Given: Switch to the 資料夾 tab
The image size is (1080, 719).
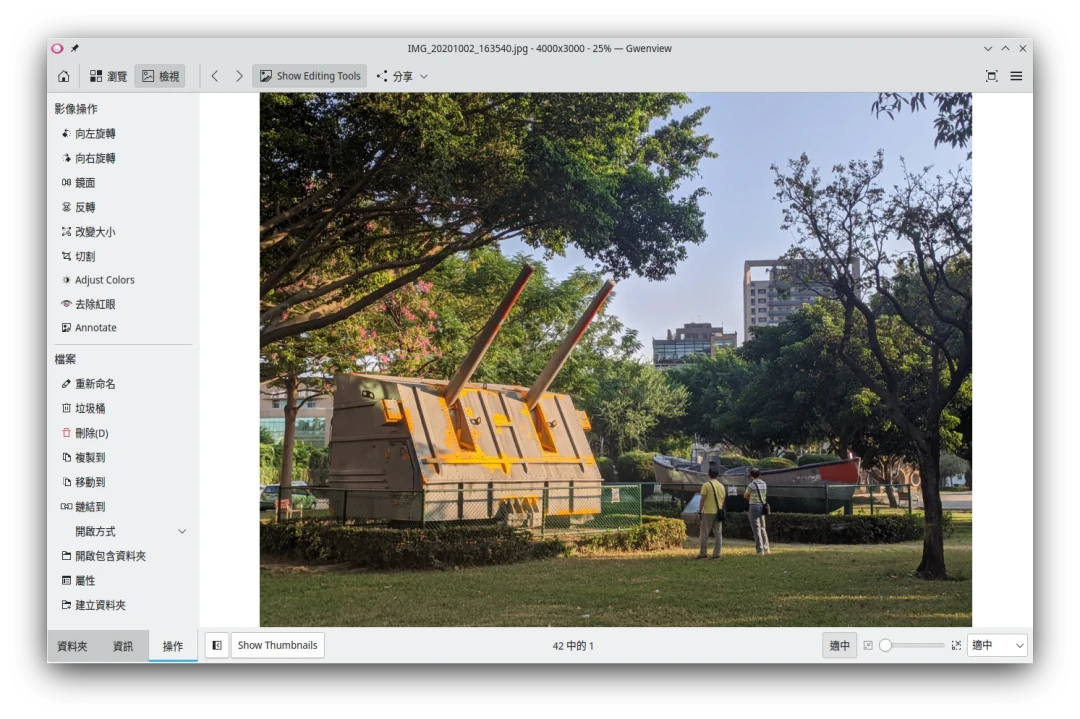Looking at the screenshot, I should pyautogui.click(x=72, y=646).
